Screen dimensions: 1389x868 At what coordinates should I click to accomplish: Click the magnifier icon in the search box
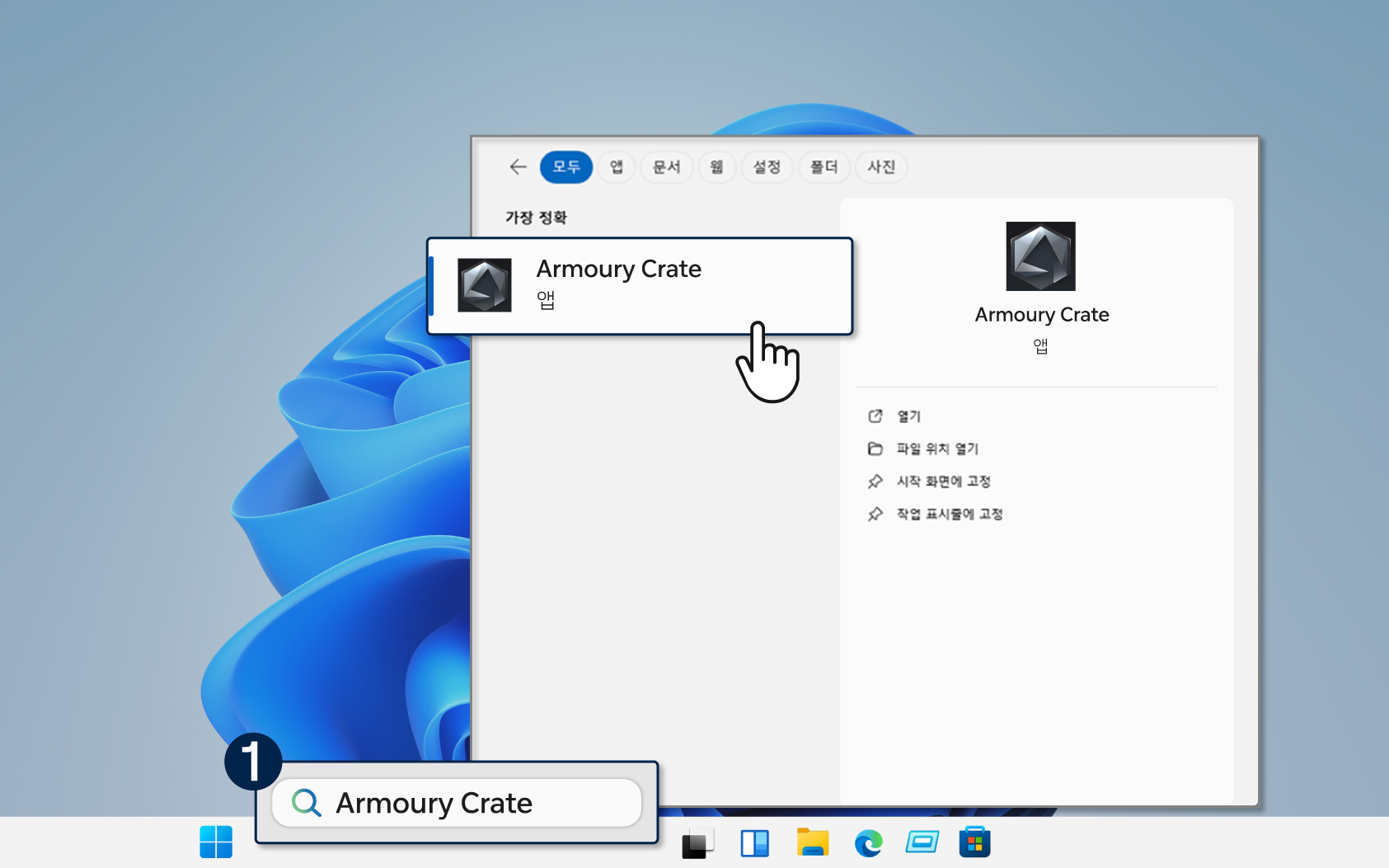point(306,802)
